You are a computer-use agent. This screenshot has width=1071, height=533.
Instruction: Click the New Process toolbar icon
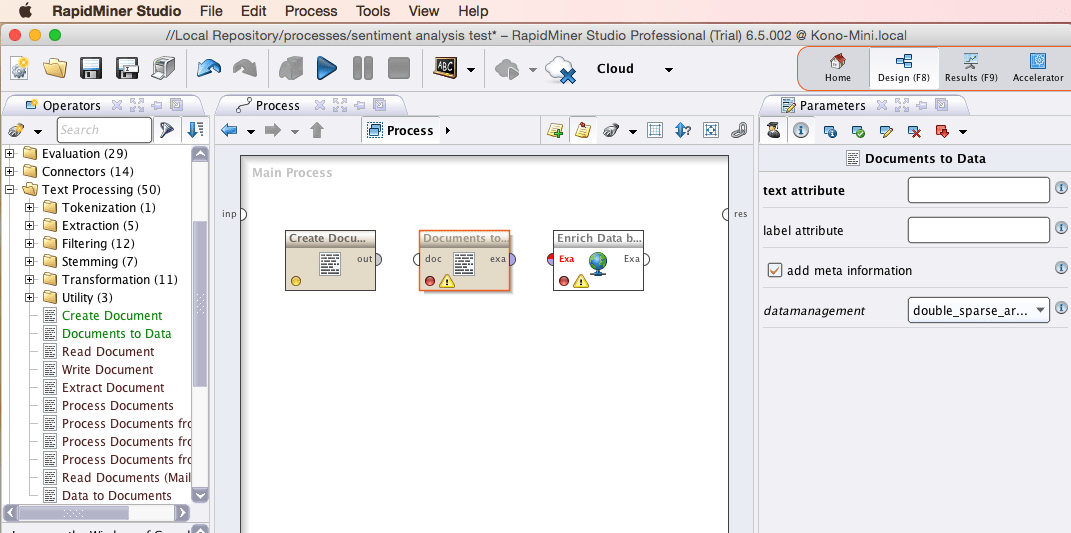(19, 68)
